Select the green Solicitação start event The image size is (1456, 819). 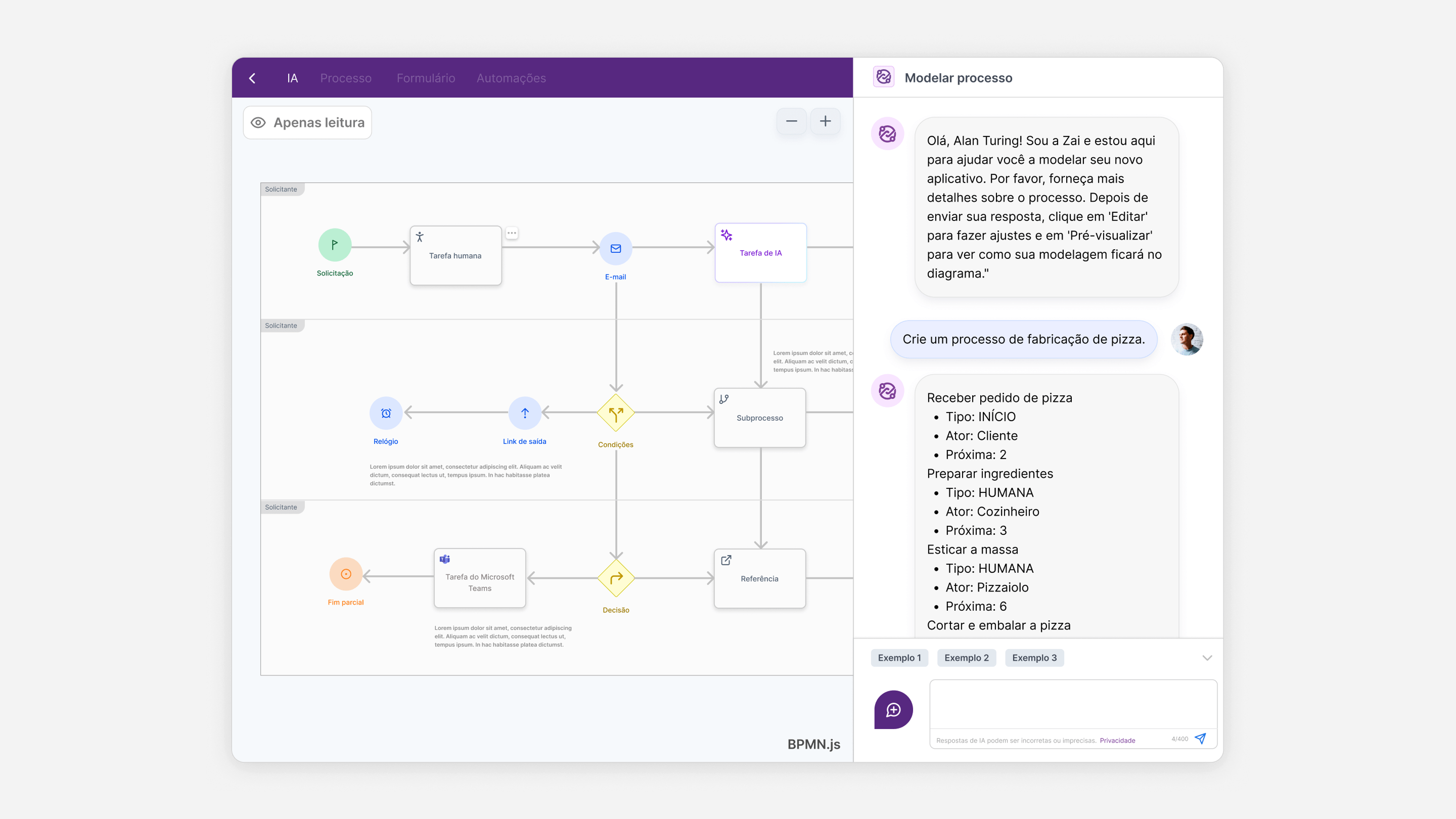[335, 245]
